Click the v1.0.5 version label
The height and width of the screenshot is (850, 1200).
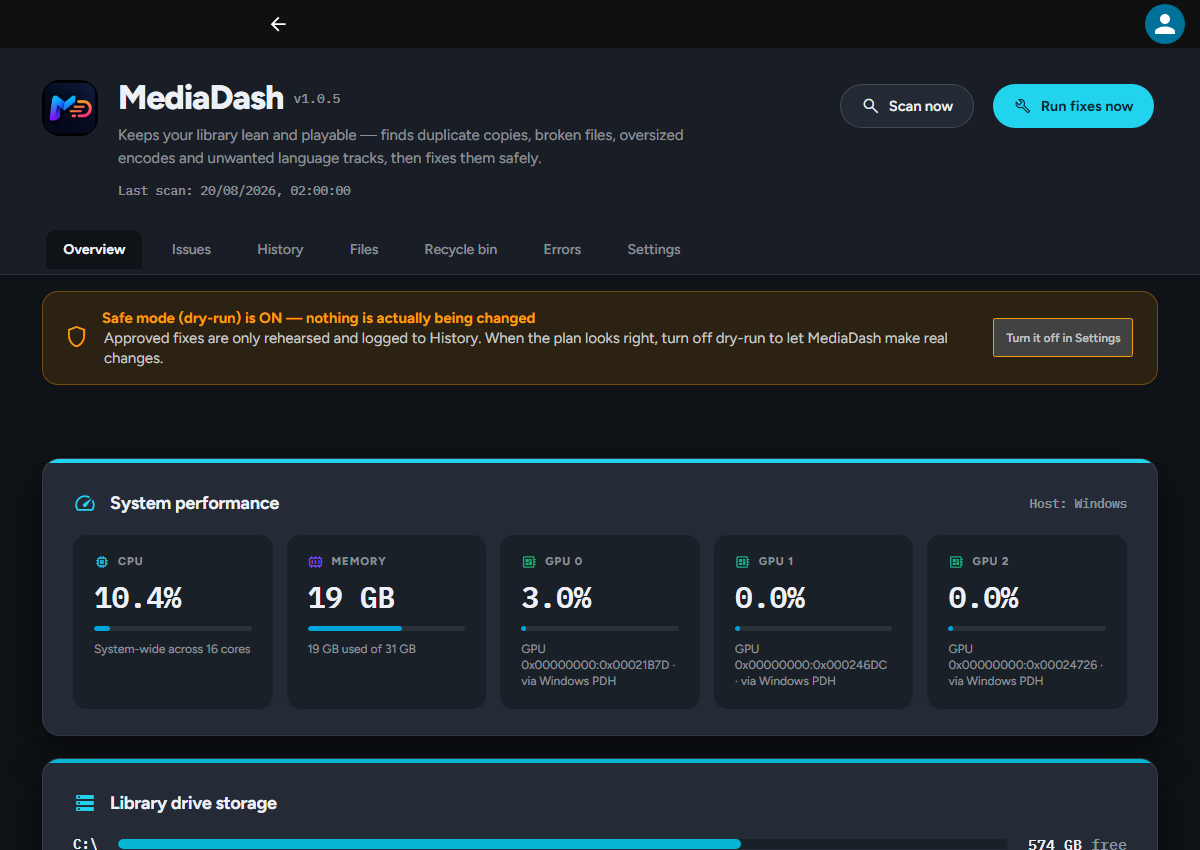point(317,98)
